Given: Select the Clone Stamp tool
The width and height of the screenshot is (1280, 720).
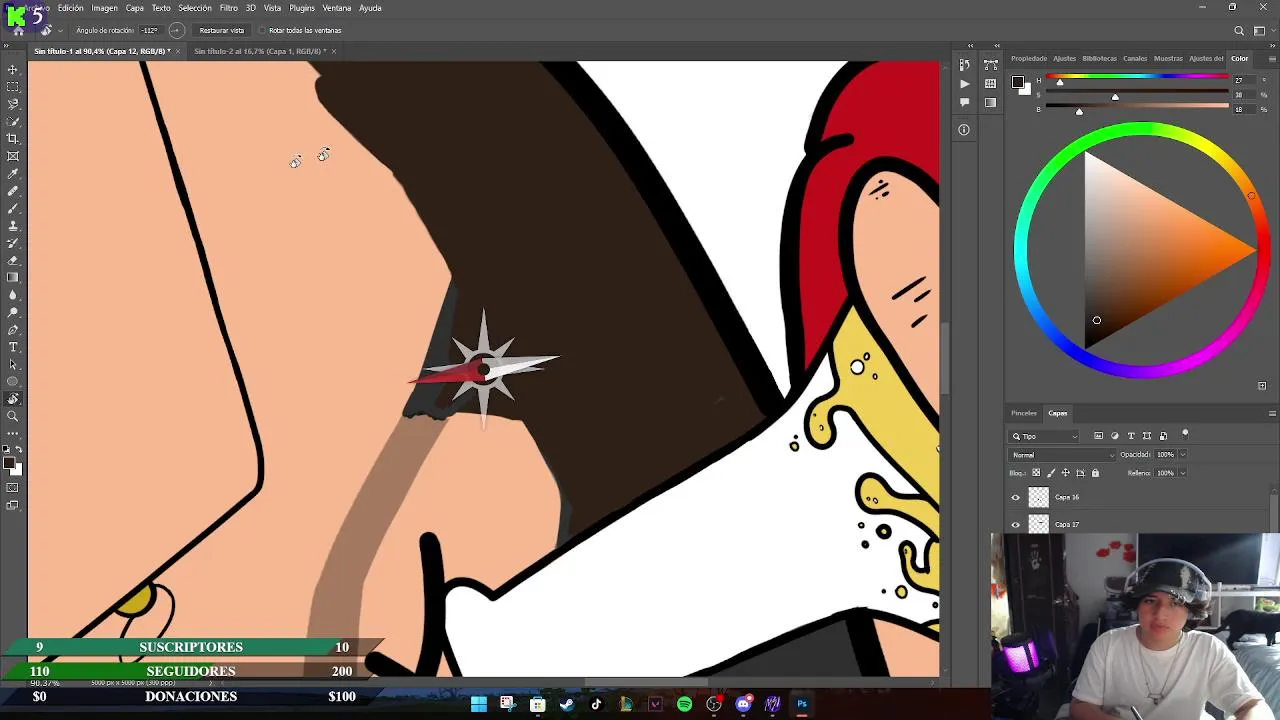Looking at the screenshot, I should (13, 226).
